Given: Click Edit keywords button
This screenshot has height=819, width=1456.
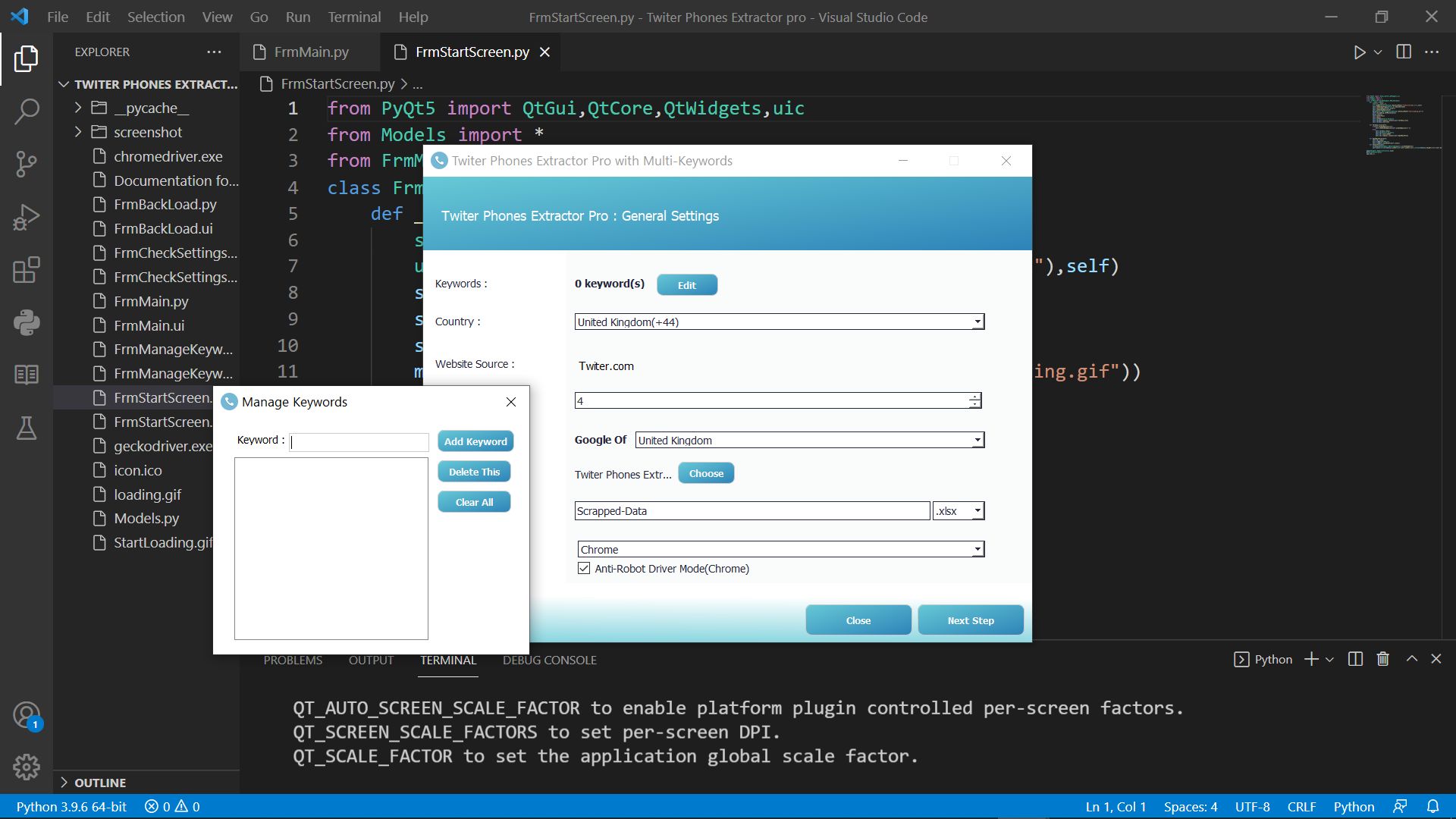Looking at the screenshot, I should pos(687,285).
